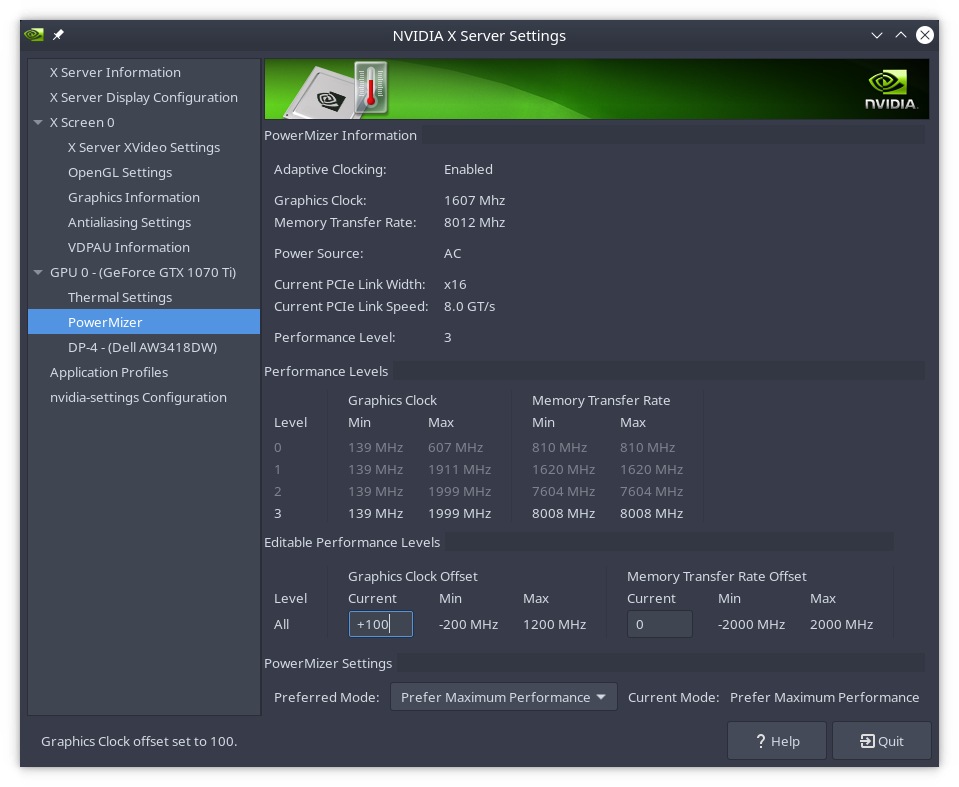Click Adaptive Clocking Enabled value

pyautogui.click(x=468, y=169)
